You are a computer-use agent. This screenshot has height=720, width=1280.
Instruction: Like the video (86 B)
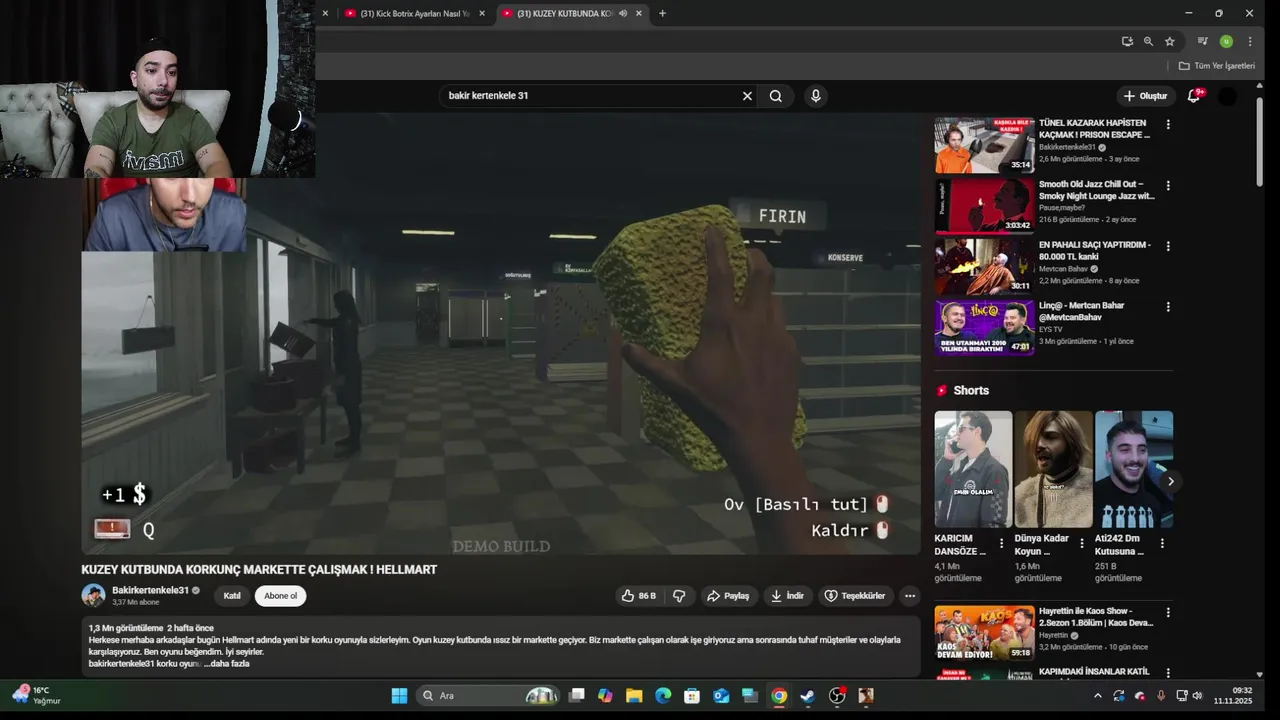tap(638, 596)
